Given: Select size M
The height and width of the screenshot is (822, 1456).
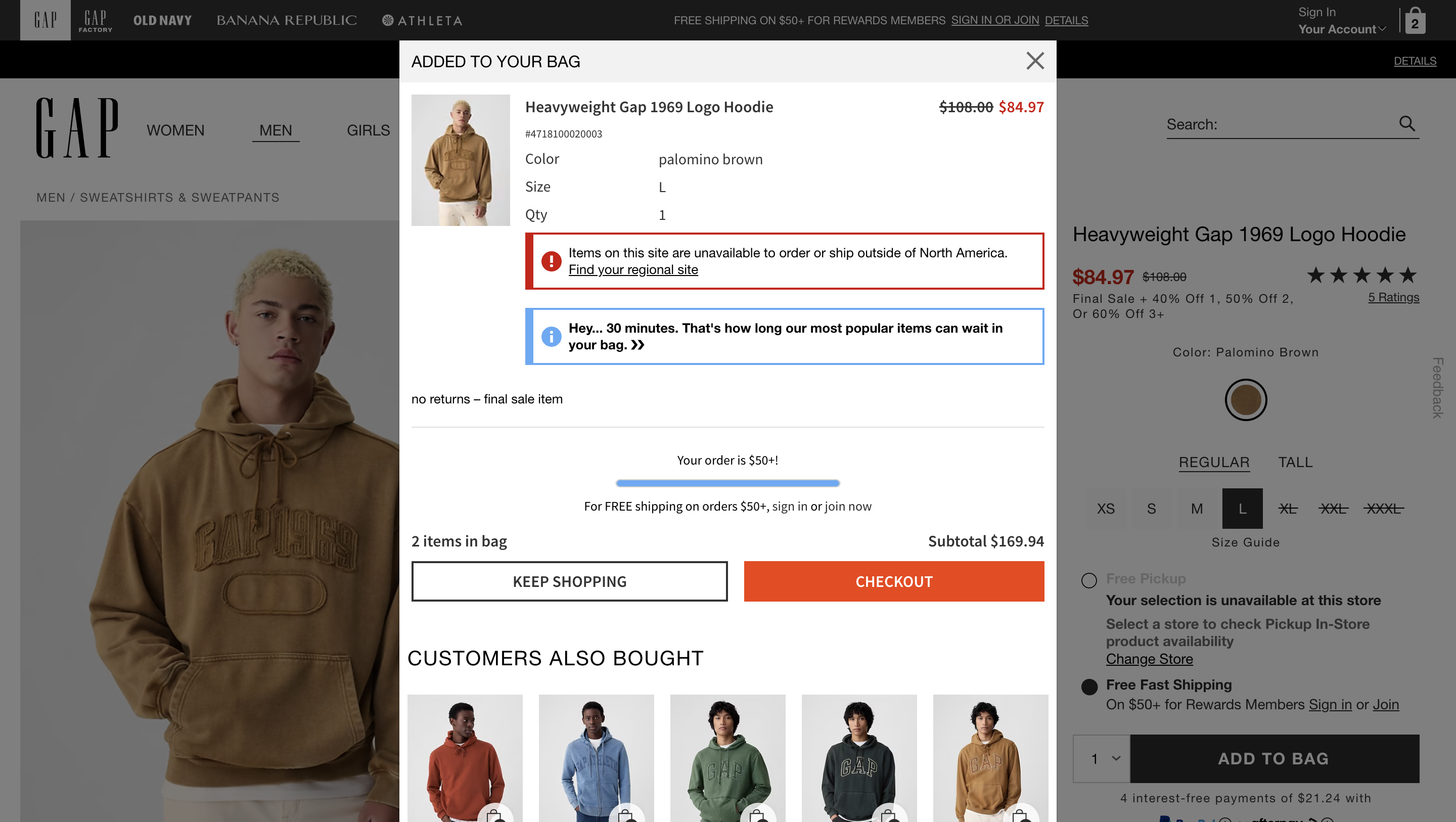Looking at the screenshot, I should coord(1197,508).
